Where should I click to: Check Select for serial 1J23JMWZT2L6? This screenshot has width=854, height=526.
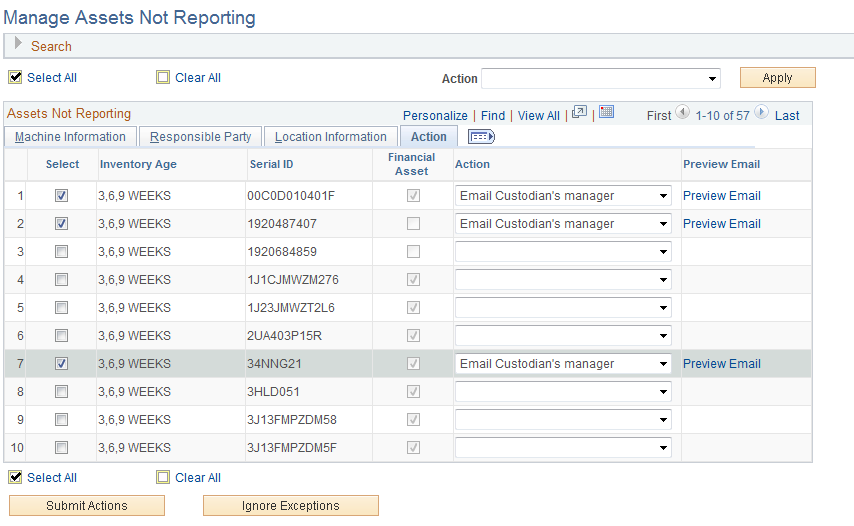pos(62,308)
